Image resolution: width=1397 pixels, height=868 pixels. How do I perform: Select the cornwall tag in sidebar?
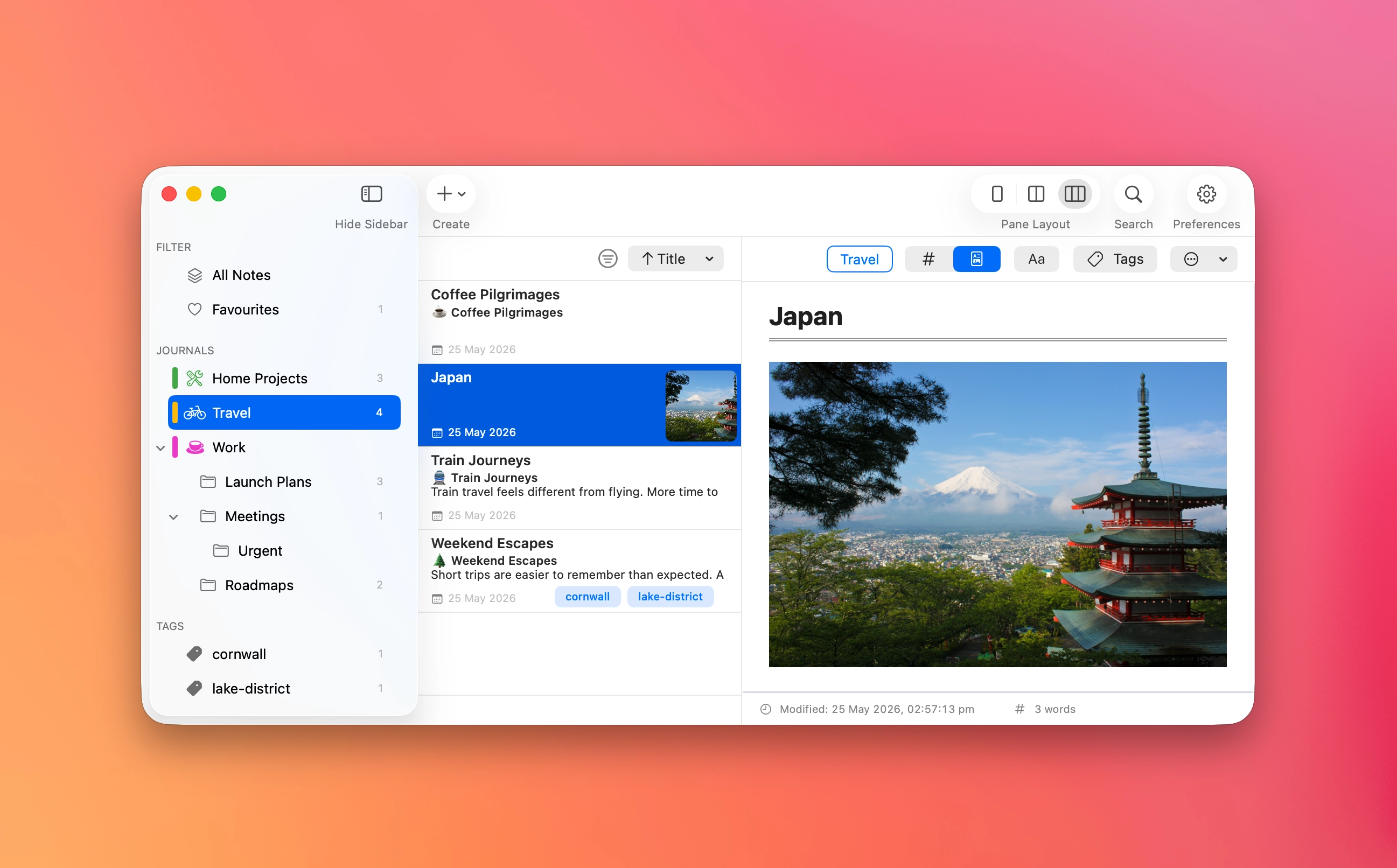pyautogui.click(x=284, y=654)
